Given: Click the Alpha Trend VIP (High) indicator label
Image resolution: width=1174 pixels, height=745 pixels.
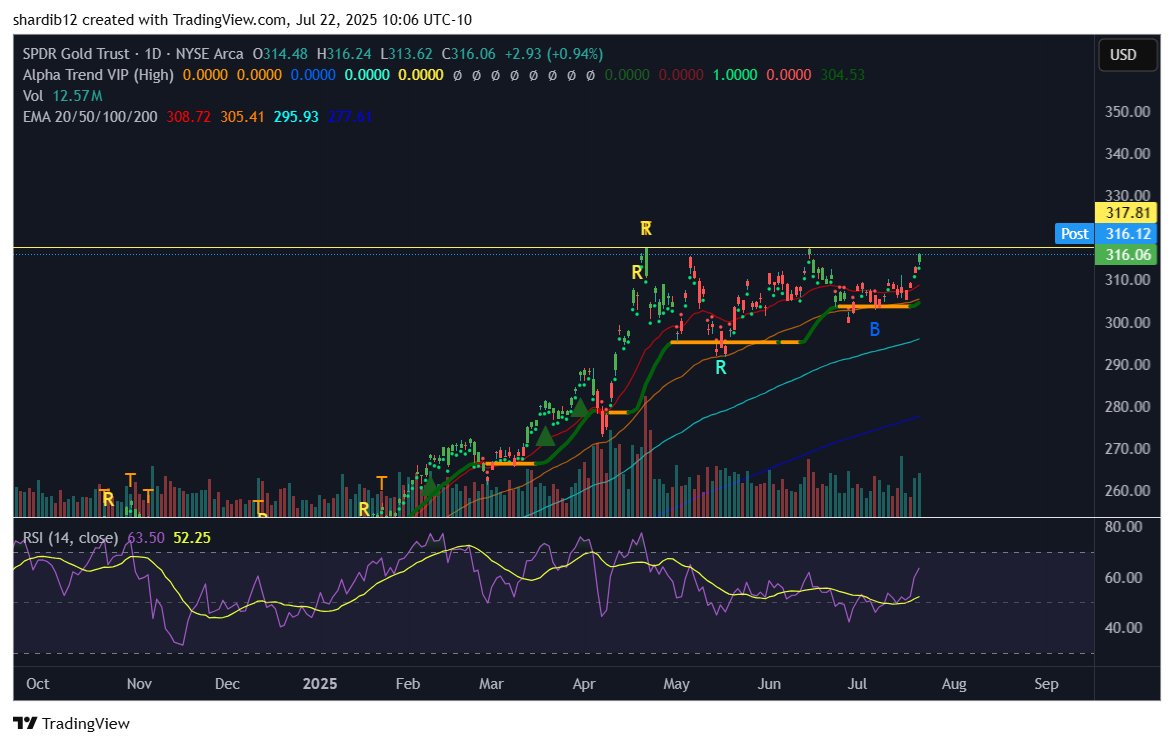Looking at the screenshot, I should pyautogui.click(x=98, y=75).
